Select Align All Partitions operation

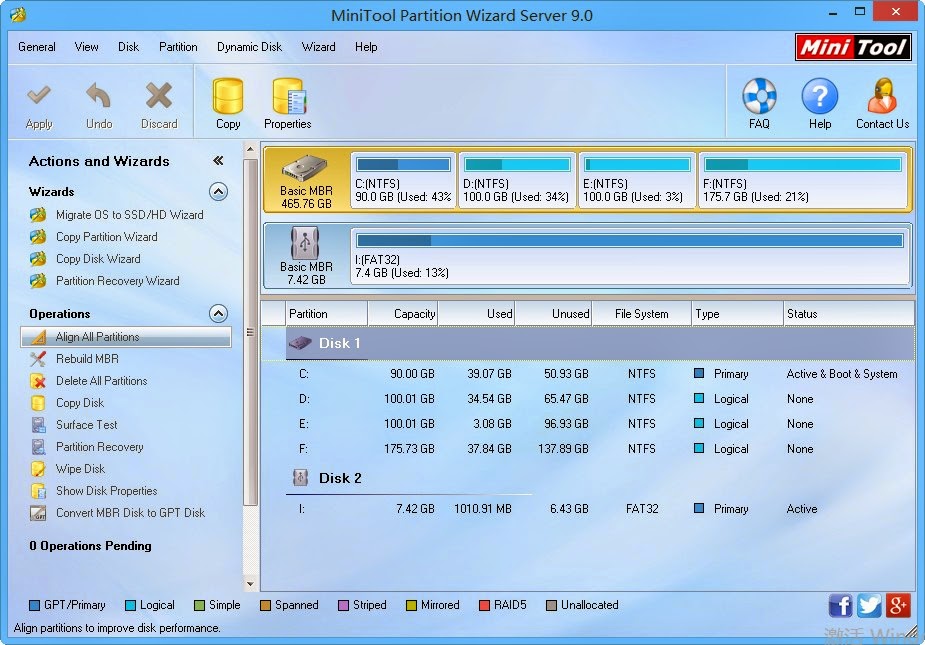126,337
